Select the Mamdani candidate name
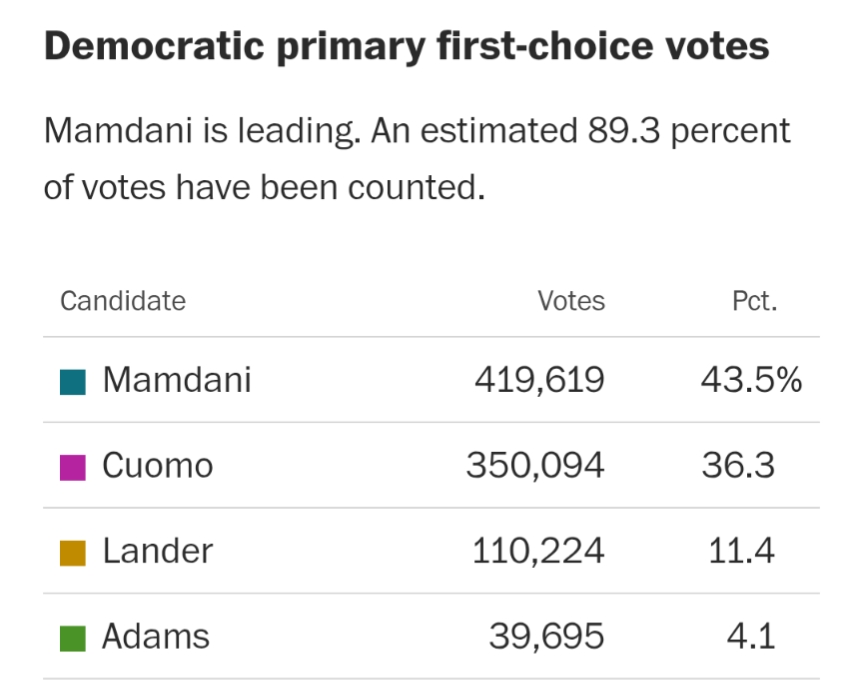This screenshot has height=687, width=863. pyautogui.click(x=177, y=380)
